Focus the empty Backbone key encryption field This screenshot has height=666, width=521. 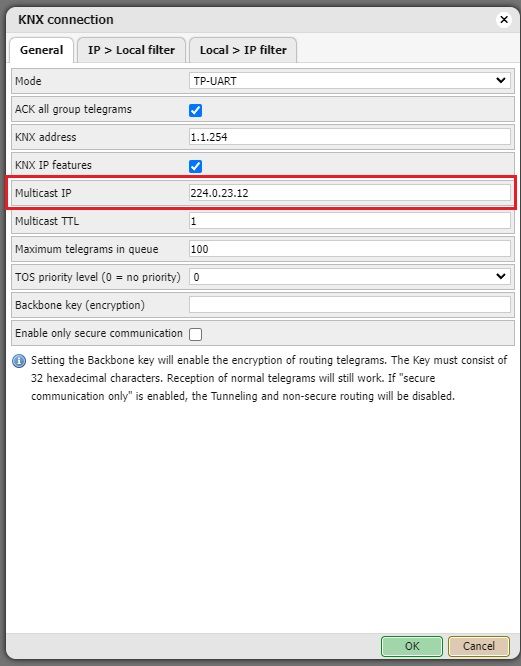click(x=349, y=305)
